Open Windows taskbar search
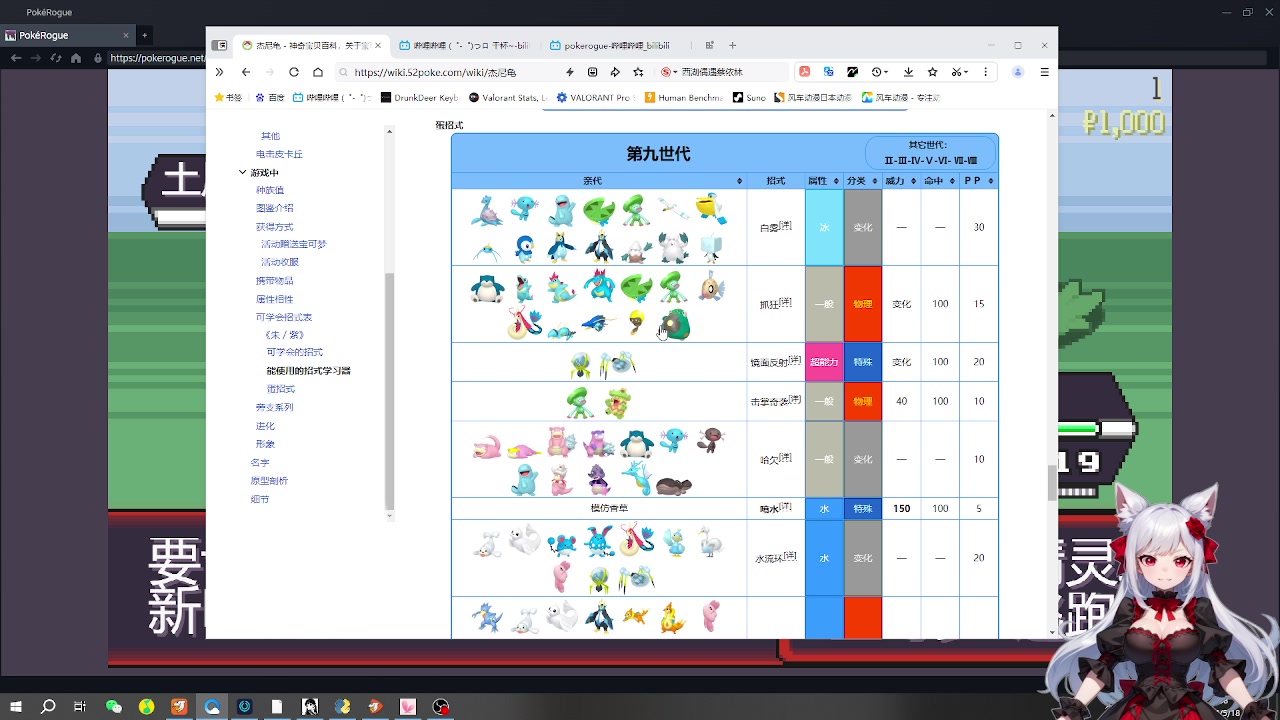Screen dimensions: 1280x720 (48, 707)
